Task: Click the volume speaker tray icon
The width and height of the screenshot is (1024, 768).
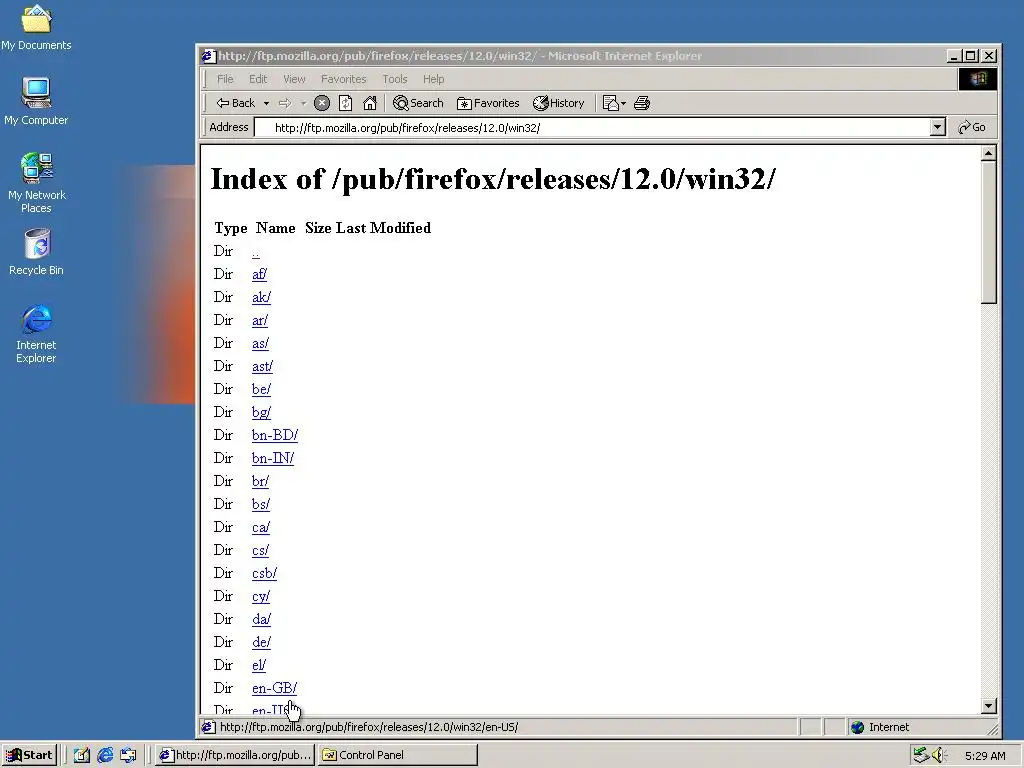Action: point(939,755)
